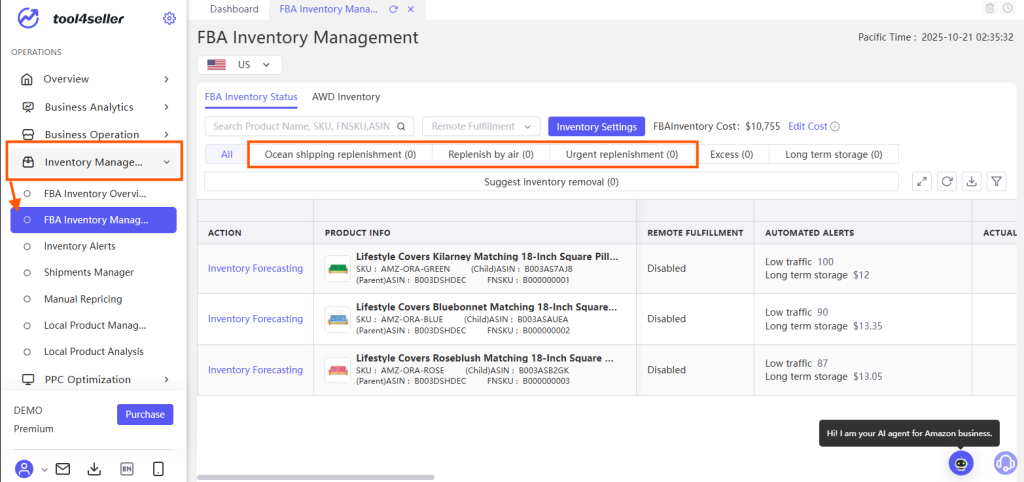Export the table with the download icon

pos(971,182)
